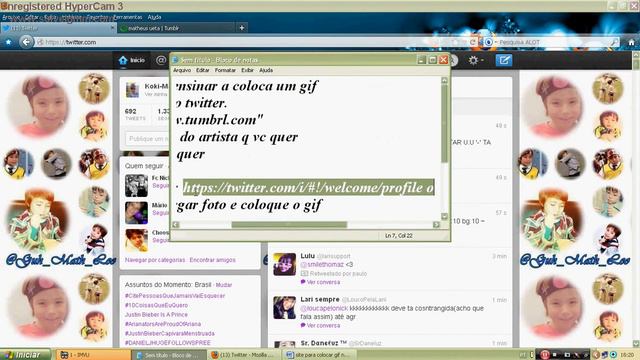Viewport: 640px width, 360px height.
Task: Close the Bloco de notas window
Action: coord(444,60)
